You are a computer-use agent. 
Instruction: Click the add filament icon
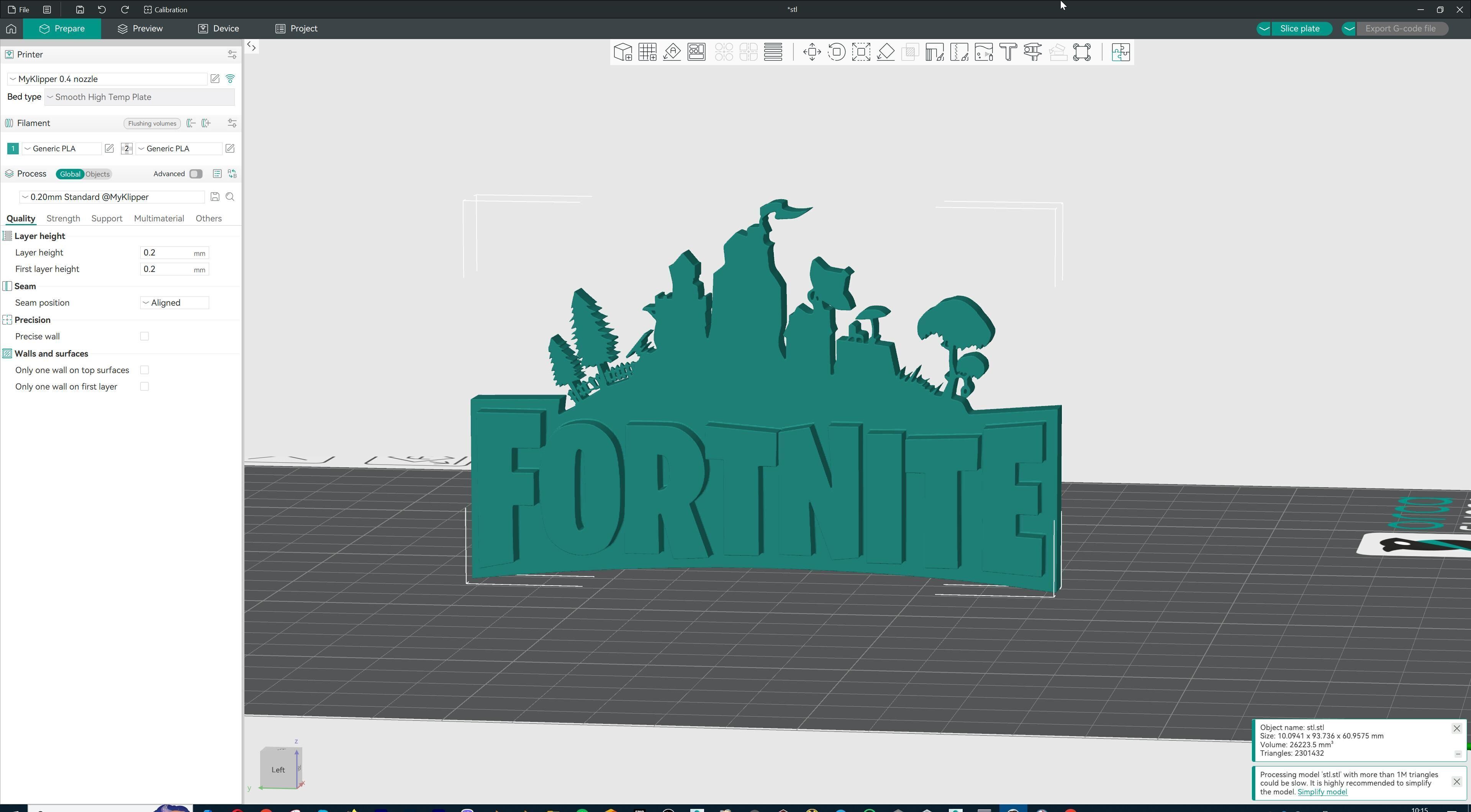coord(206,123)
